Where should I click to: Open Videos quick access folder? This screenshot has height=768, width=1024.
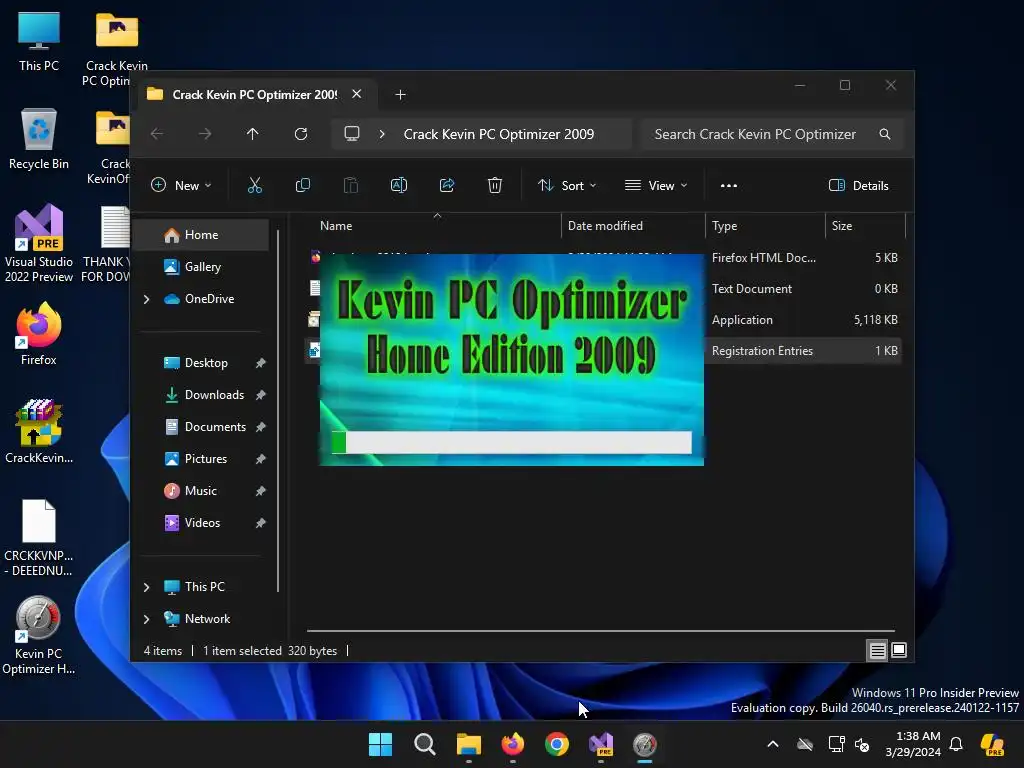pyautogui.click(x=202, y=523)
